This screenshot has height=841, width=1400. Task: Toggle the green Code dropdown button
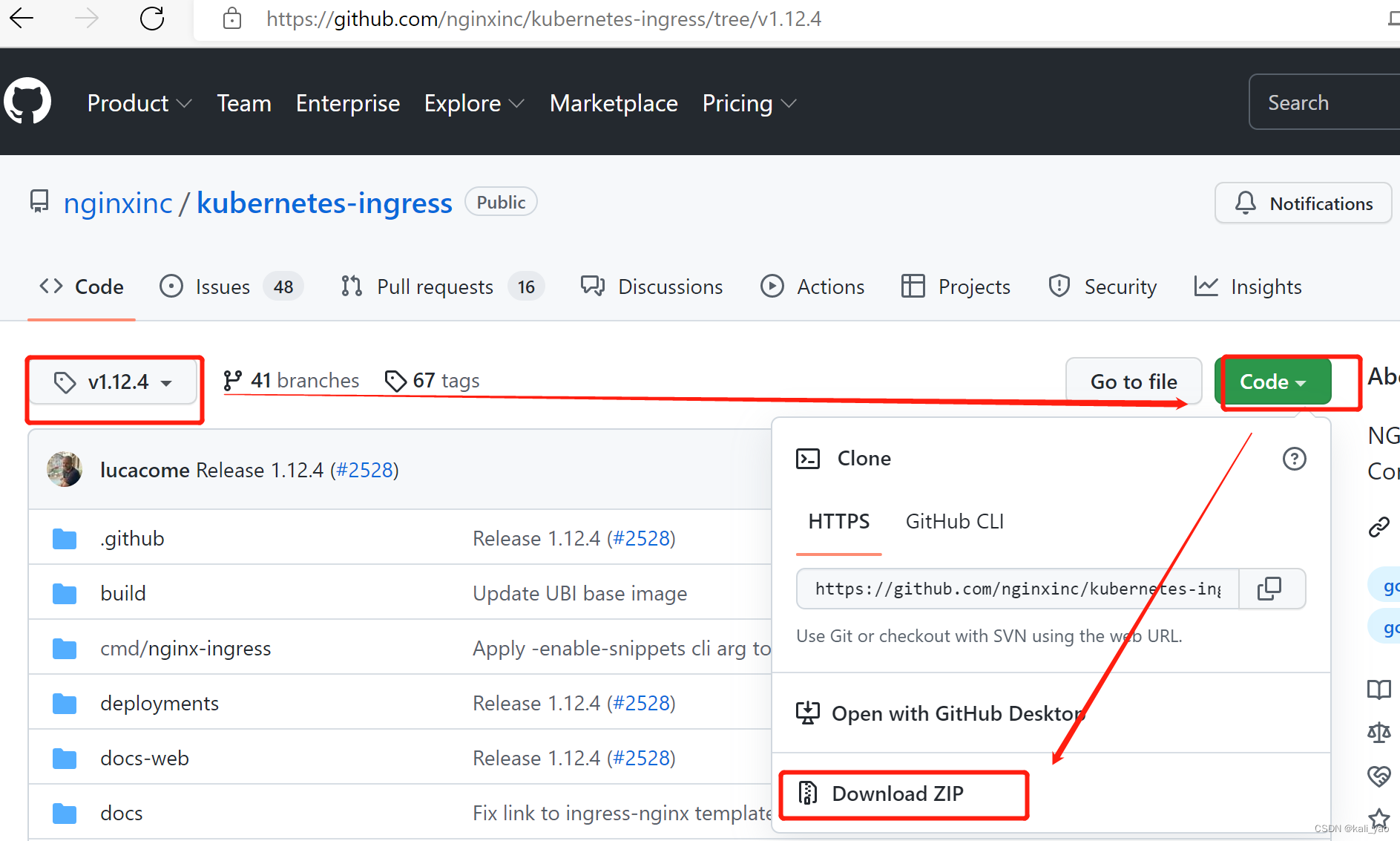[x=1273, y=382]
